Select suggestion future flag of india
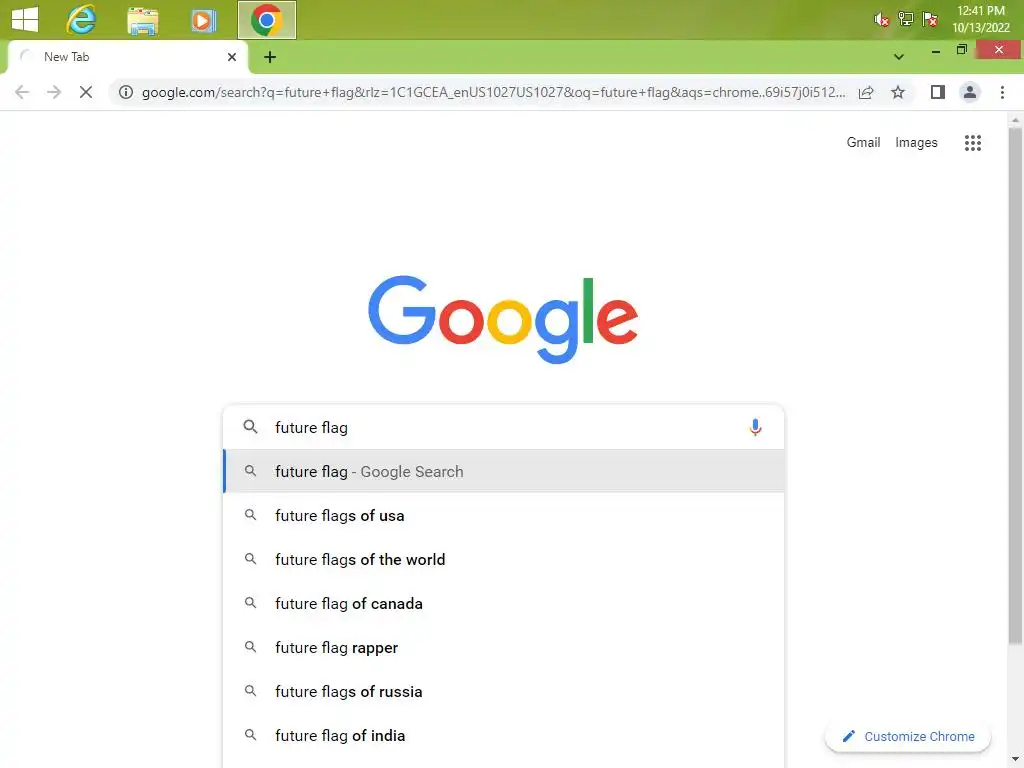1024x768 pixels. 504,735
